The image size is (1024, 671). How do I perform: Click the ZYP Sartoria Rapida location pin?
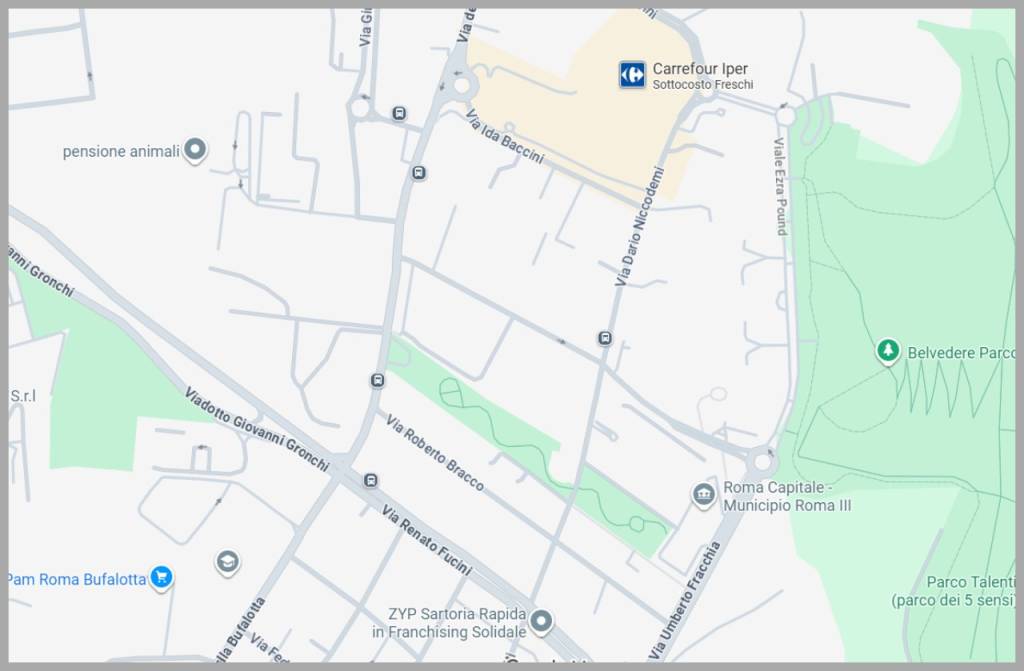tap(541, 622)
